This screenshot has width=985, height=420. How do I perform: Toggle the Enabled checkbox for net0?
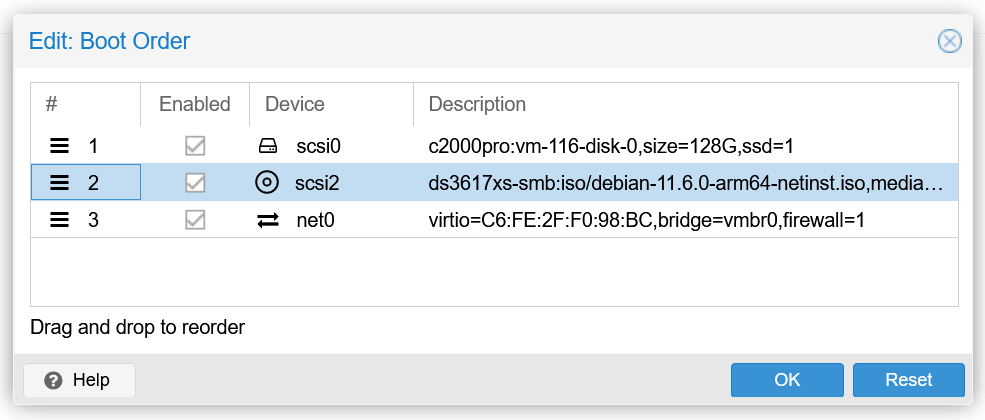[x=195, y=220]
